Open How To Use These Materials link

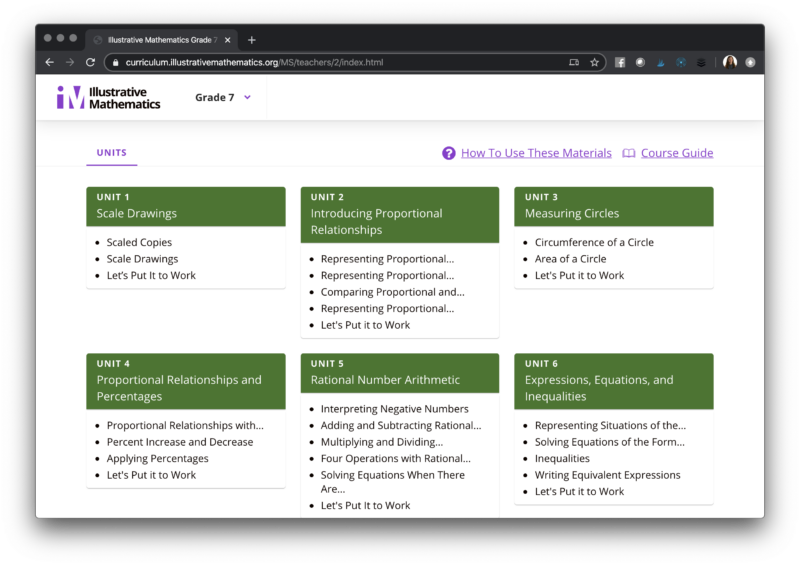[x=536, y=153]
